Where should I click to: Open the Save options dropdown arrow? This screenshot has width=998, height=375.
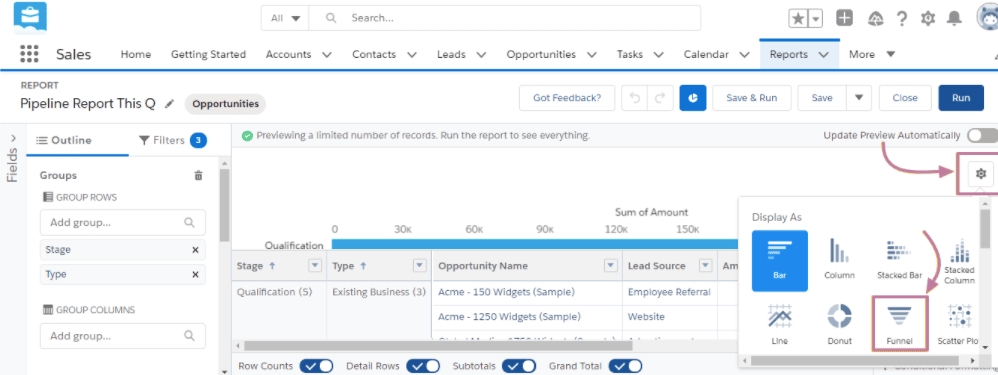coord(859,98)
